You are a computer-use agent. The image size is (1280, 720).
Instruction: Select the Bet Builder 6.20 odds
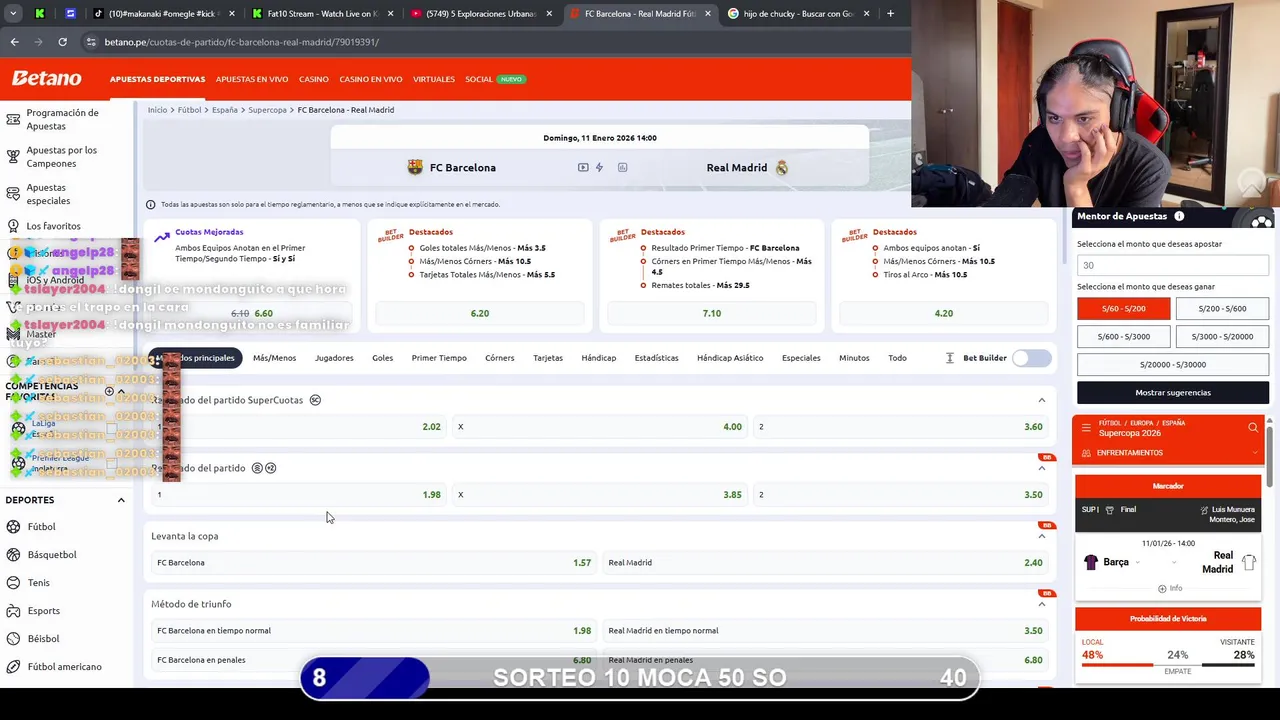tap(480, 313)
